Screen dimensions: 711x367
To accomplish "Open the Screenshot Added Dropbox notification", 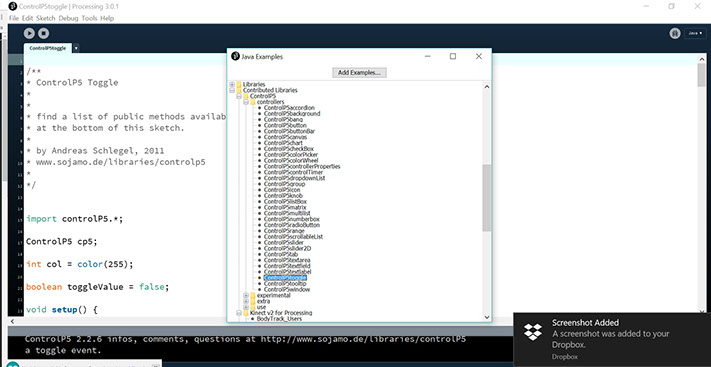I will [x=612, y=340].
